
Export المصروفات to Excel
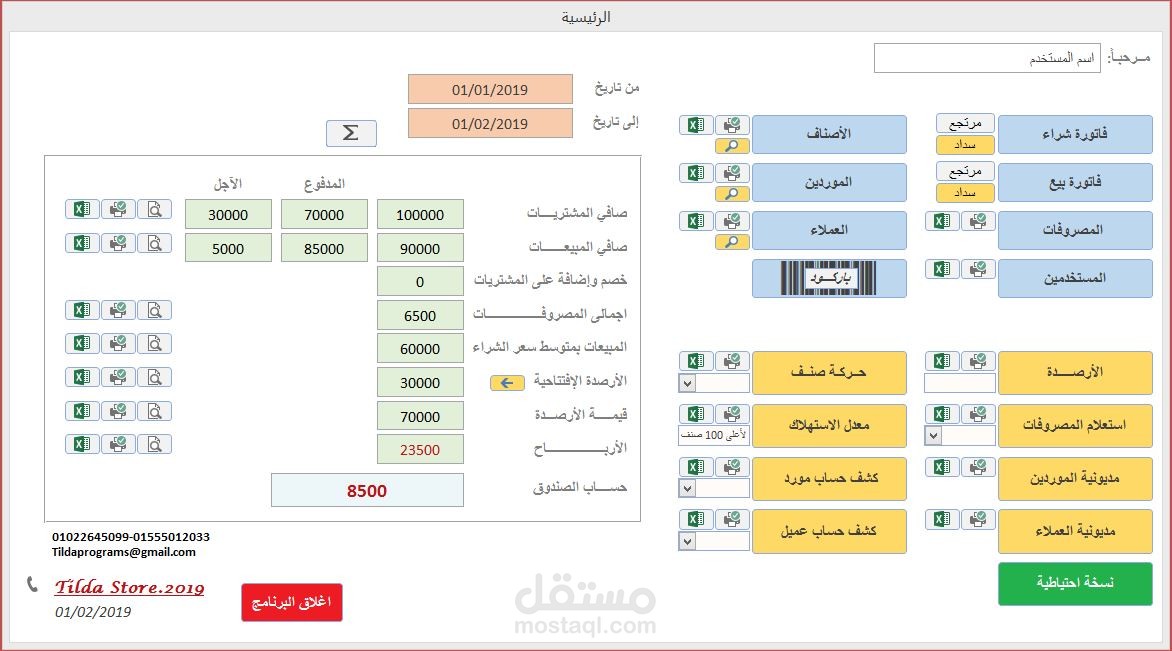pos(942,220)
